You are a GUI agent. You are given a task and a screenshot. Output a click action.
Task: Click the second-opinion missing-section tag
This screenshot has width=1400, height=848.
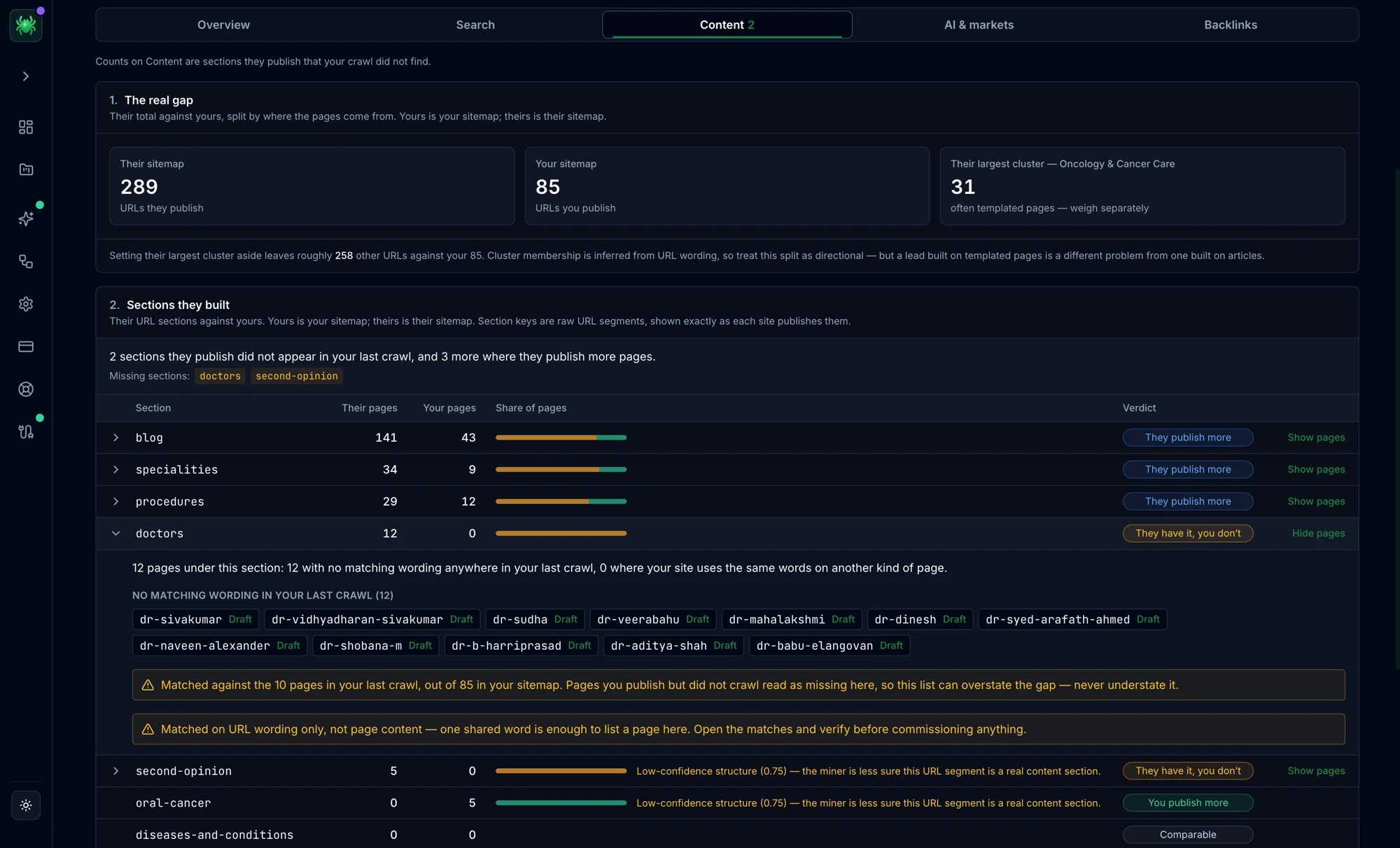pyautogui.click(x=297, y=377)
